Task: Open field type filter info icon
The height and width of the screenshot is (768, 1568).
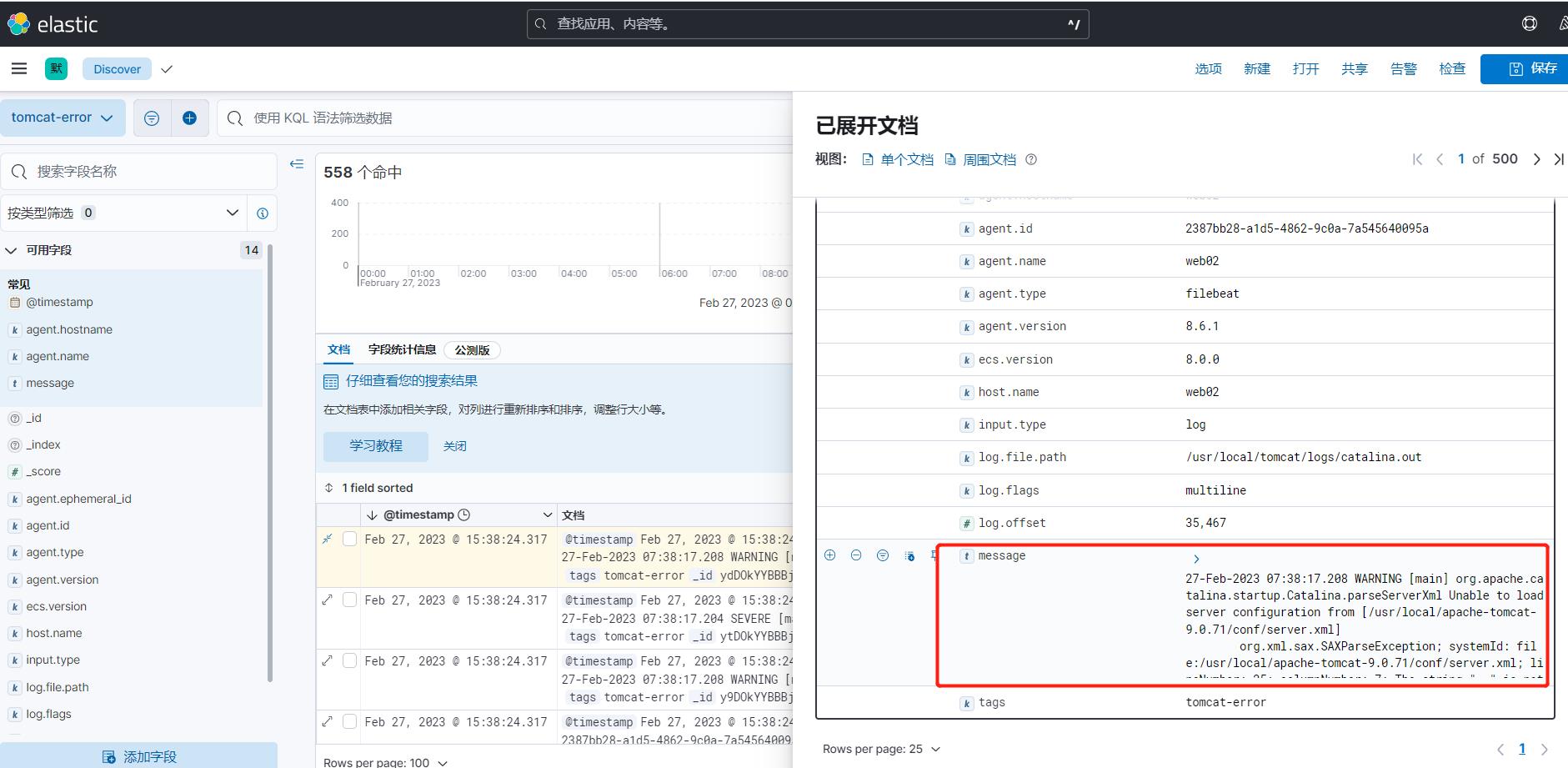Action: pos(263,213)
